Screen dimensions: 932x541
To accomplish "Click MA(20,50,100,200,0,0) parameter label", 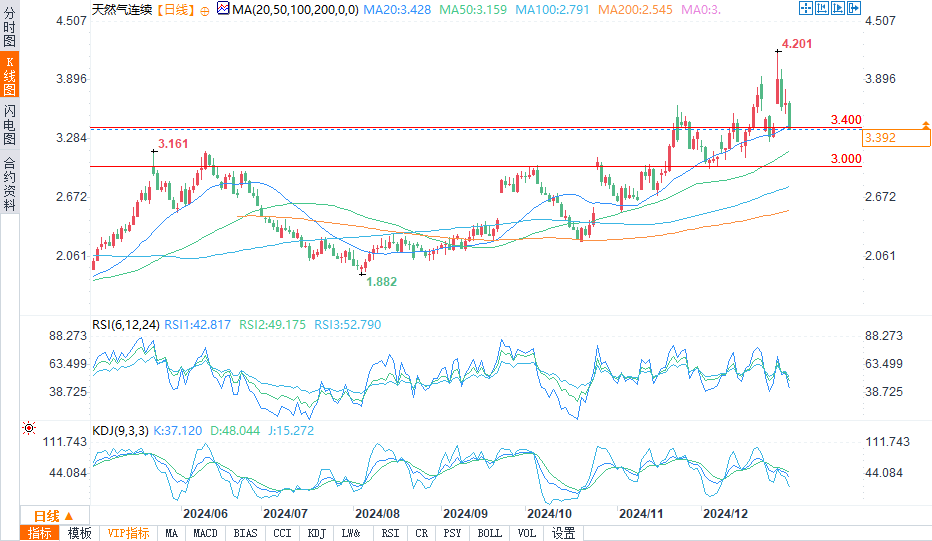I will (x=295, y=10).
